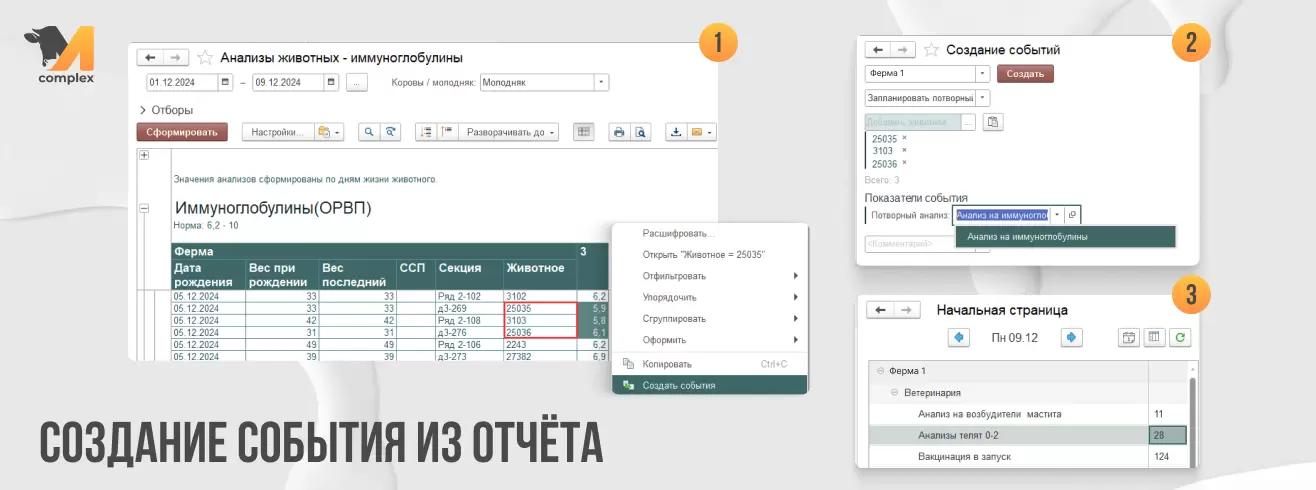Open the Ферма 1 farm dropdown
The width and height of the screenshot is (1316, 490).
point(983,74)
